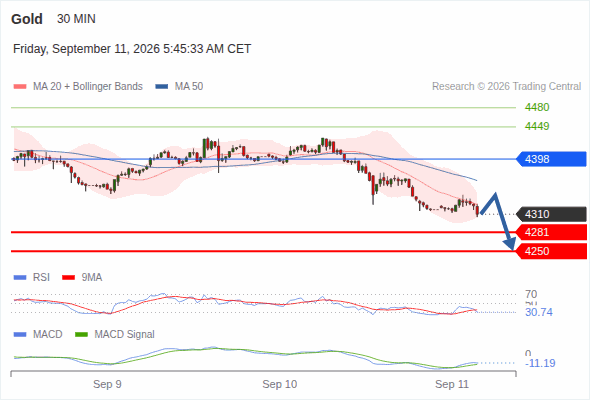Click the MA 50 blue legend swatch
Image resolution: width=590 pixels, height=400 pixels.
point(162,87)
